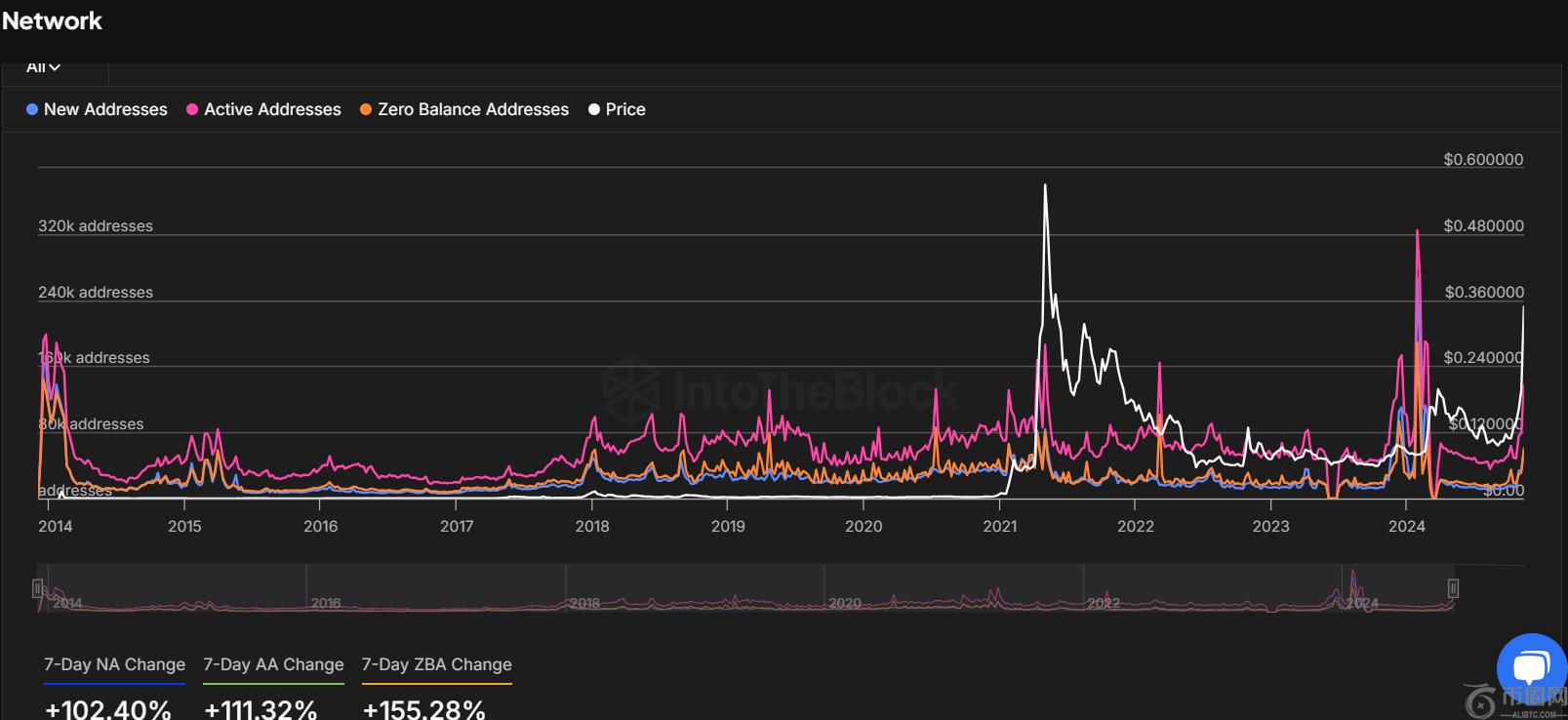This screenshot has width=1568, height=720.
Task: Click the 320k addresses axis label
Action: click(96, 225)
